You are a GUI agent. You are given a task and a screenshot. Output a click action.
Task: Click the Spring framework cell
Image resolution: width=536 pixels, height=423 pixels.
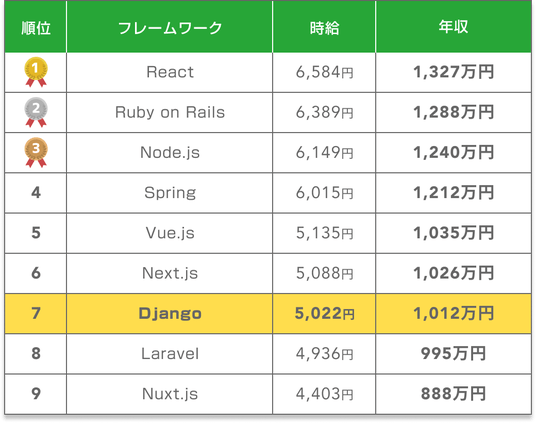click(170, 193)
